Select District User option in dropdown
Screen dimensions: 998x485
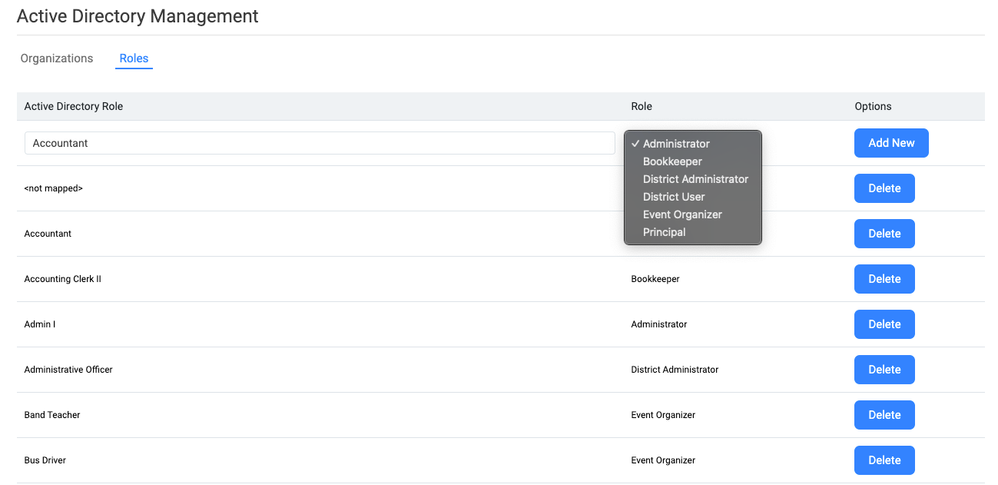pyautogui.click(x=673, y=197)
